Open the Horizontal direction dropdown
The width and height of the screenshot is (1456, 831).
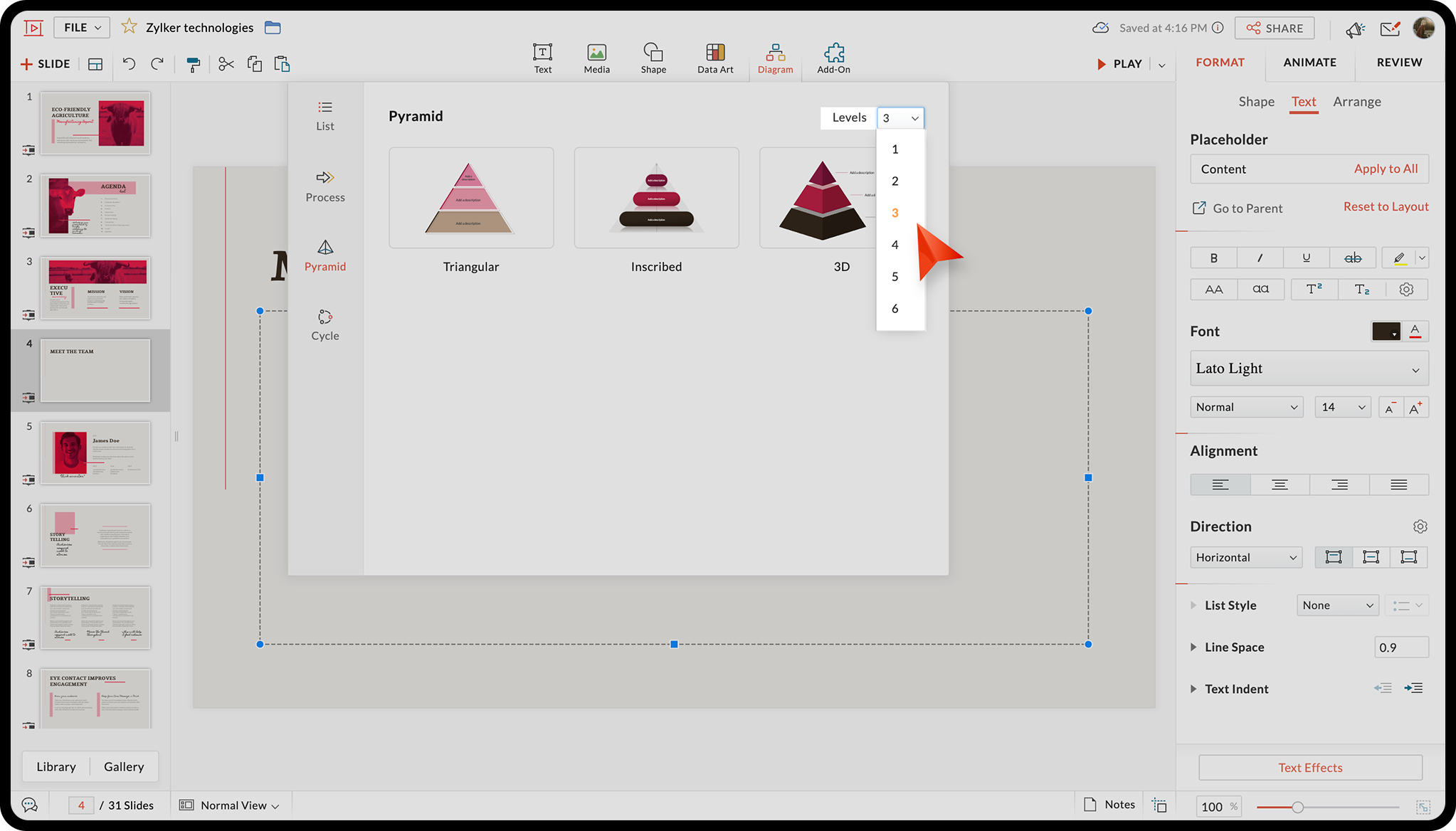click(1245, 557)
